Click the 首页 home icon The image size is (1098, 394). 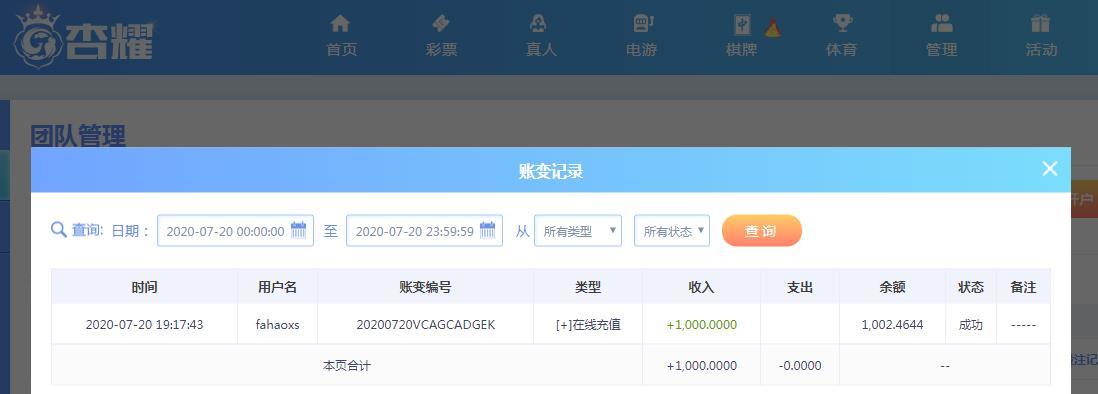(x=340, y=24)
